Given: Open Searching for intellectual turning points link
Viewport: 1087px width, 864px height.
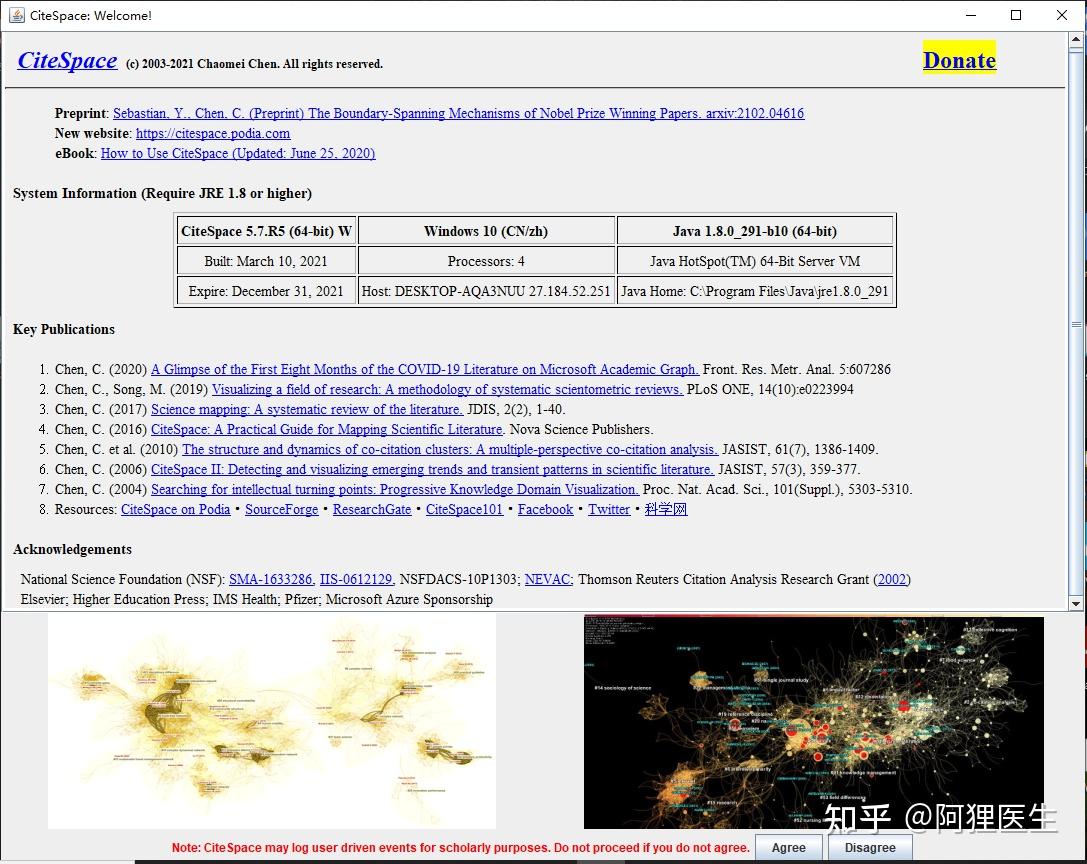Looking at the screenshot, I should tap(394, 490).
